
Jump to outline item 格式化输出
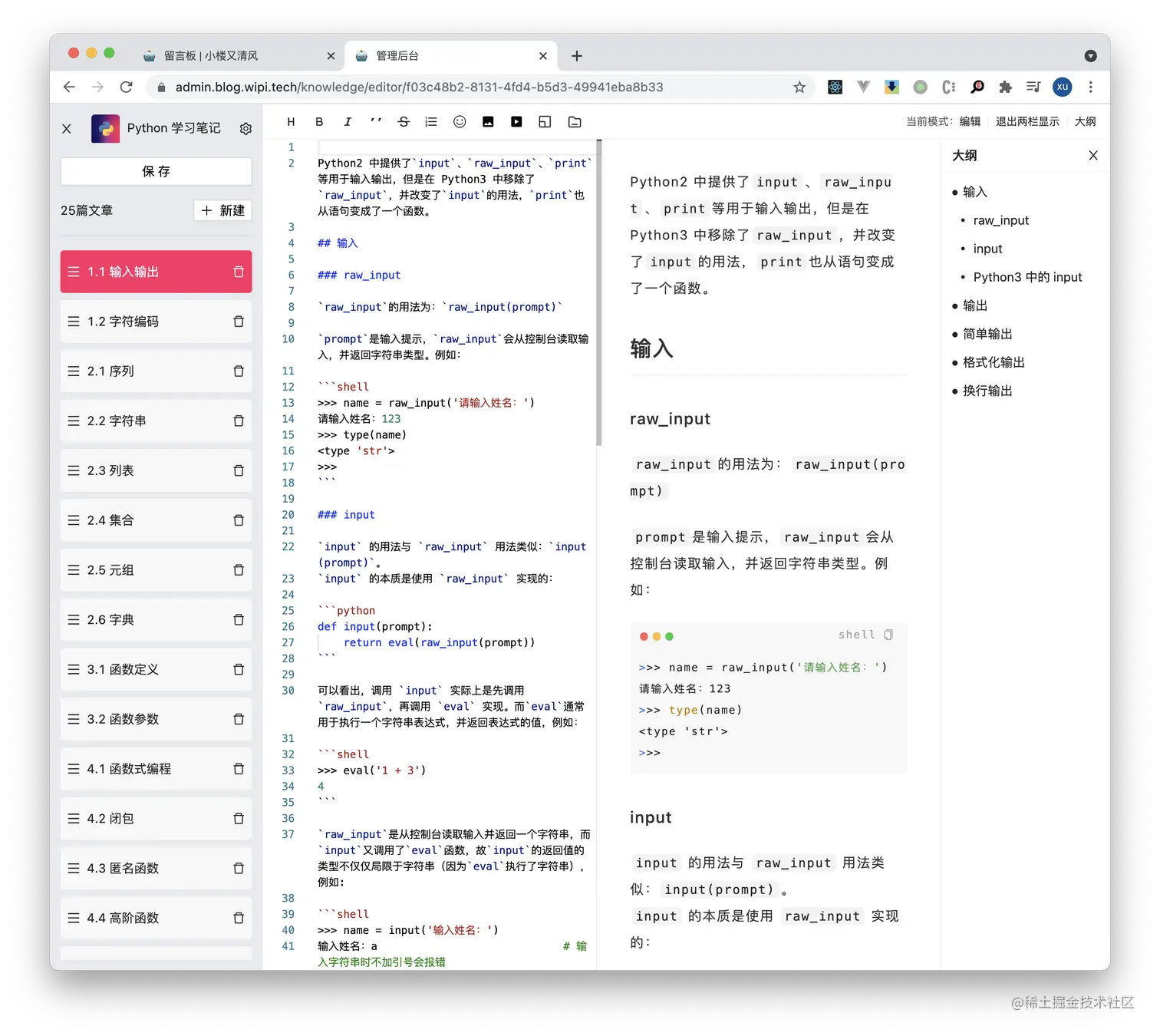pyautogui.click(x=994, y=362)
